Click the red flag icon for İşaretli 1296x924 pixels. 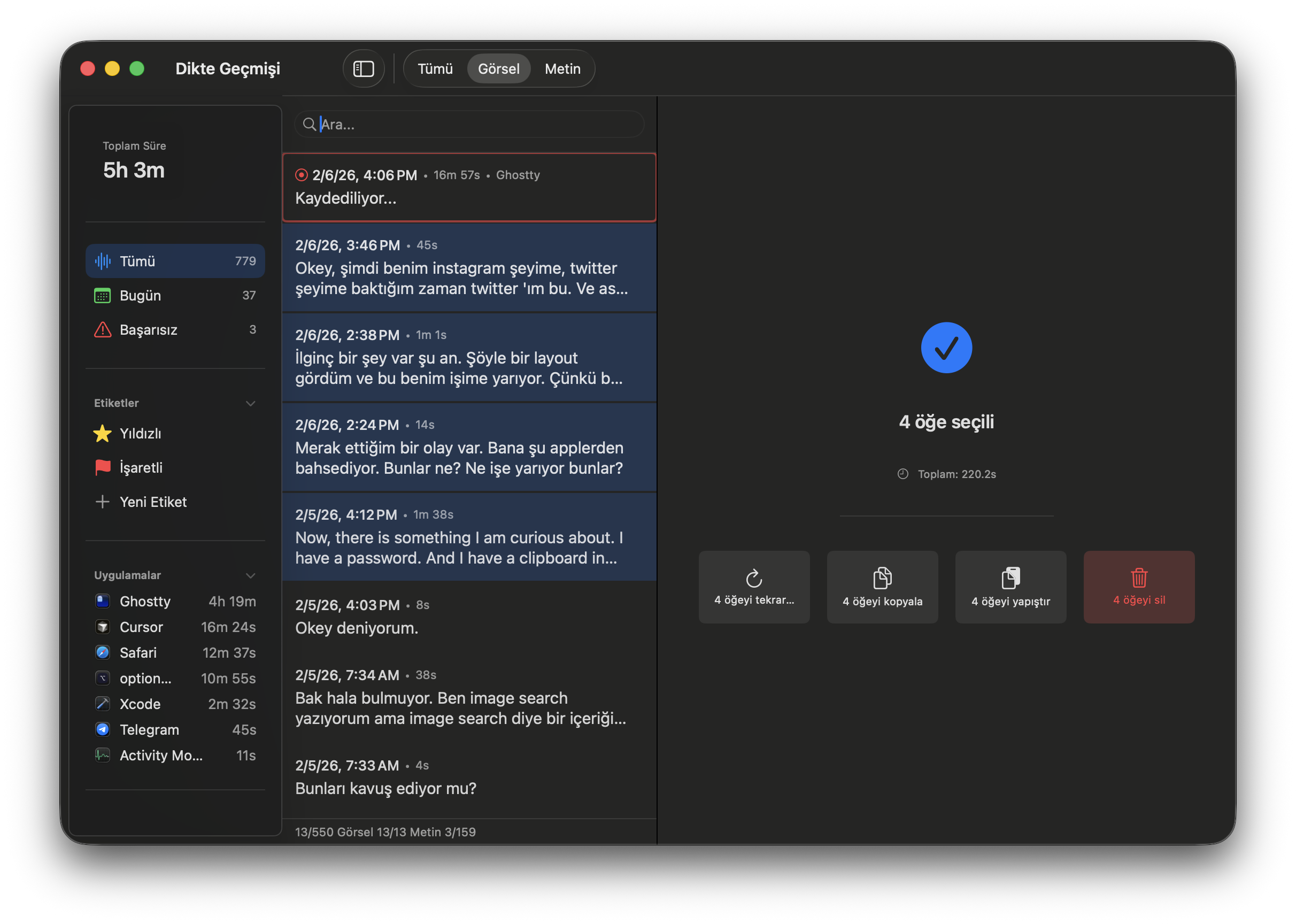point(103,467)
